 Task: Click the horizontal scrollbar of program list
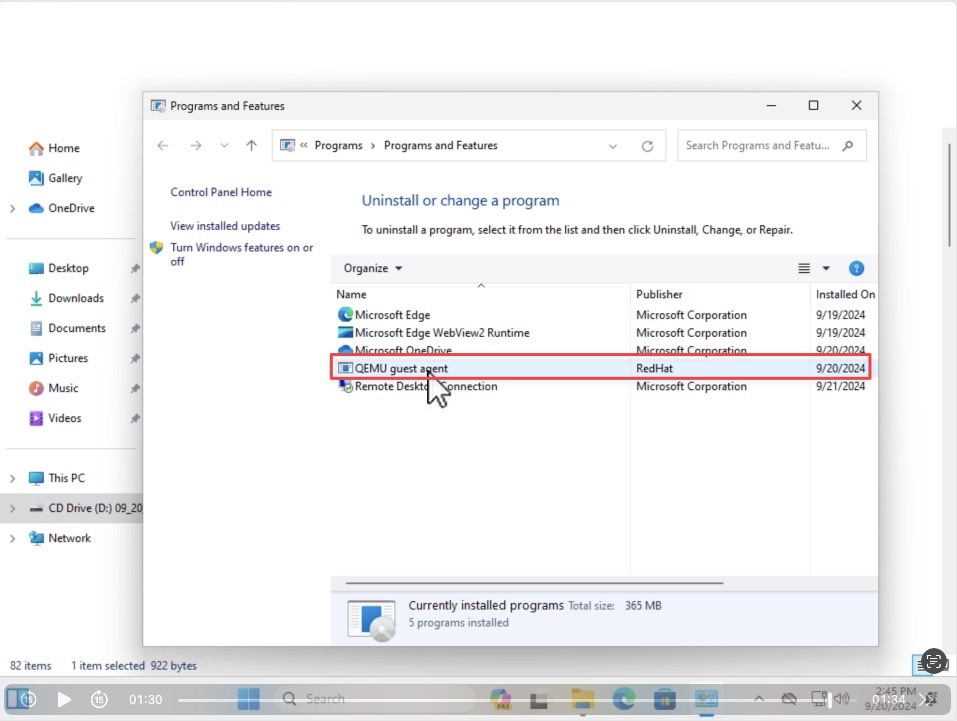click(534, 583)
